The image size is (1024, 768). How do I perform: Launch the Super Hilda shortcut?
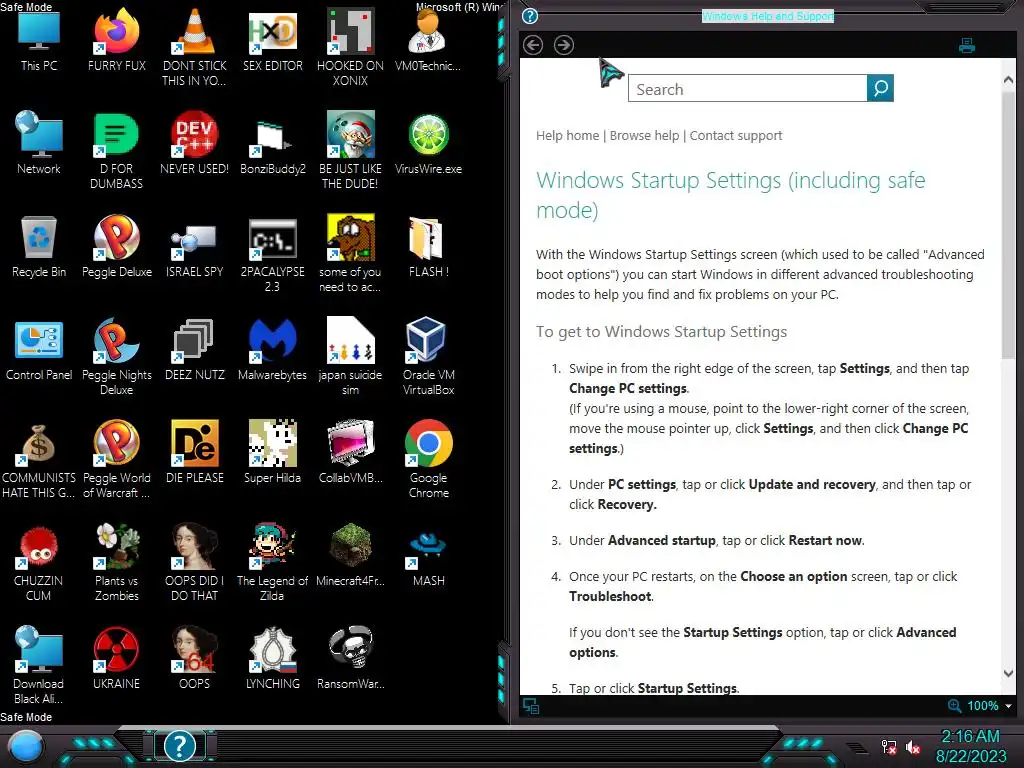[x=272, y=452]
